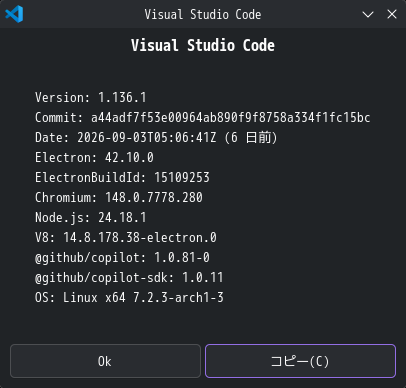The width and height of the screenshot is (406, 388).
Task: Click the Electron: 42.10.0 line
Action: tap(94, 158)
